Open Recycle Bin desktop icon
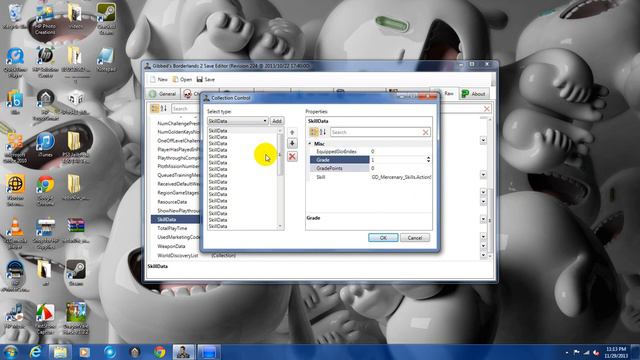The height and width of the screenshot is (360, 640). [x=15, y=16]
